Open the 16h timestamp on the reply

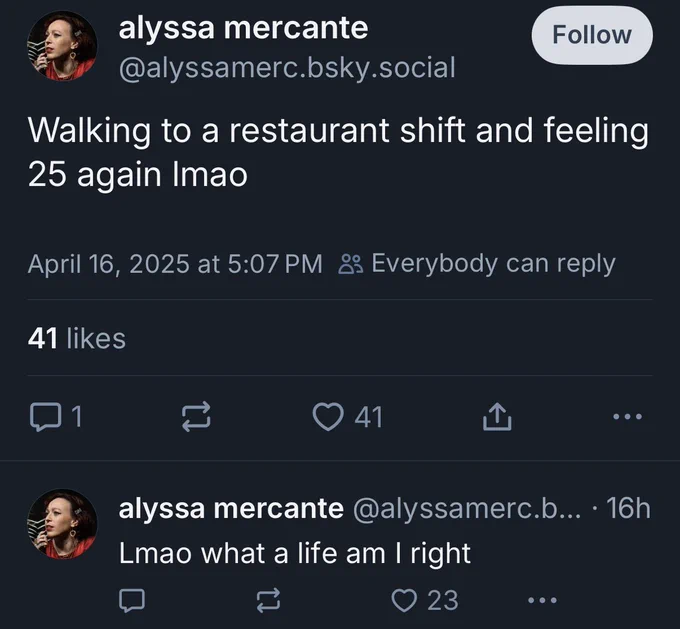[628, 508]
